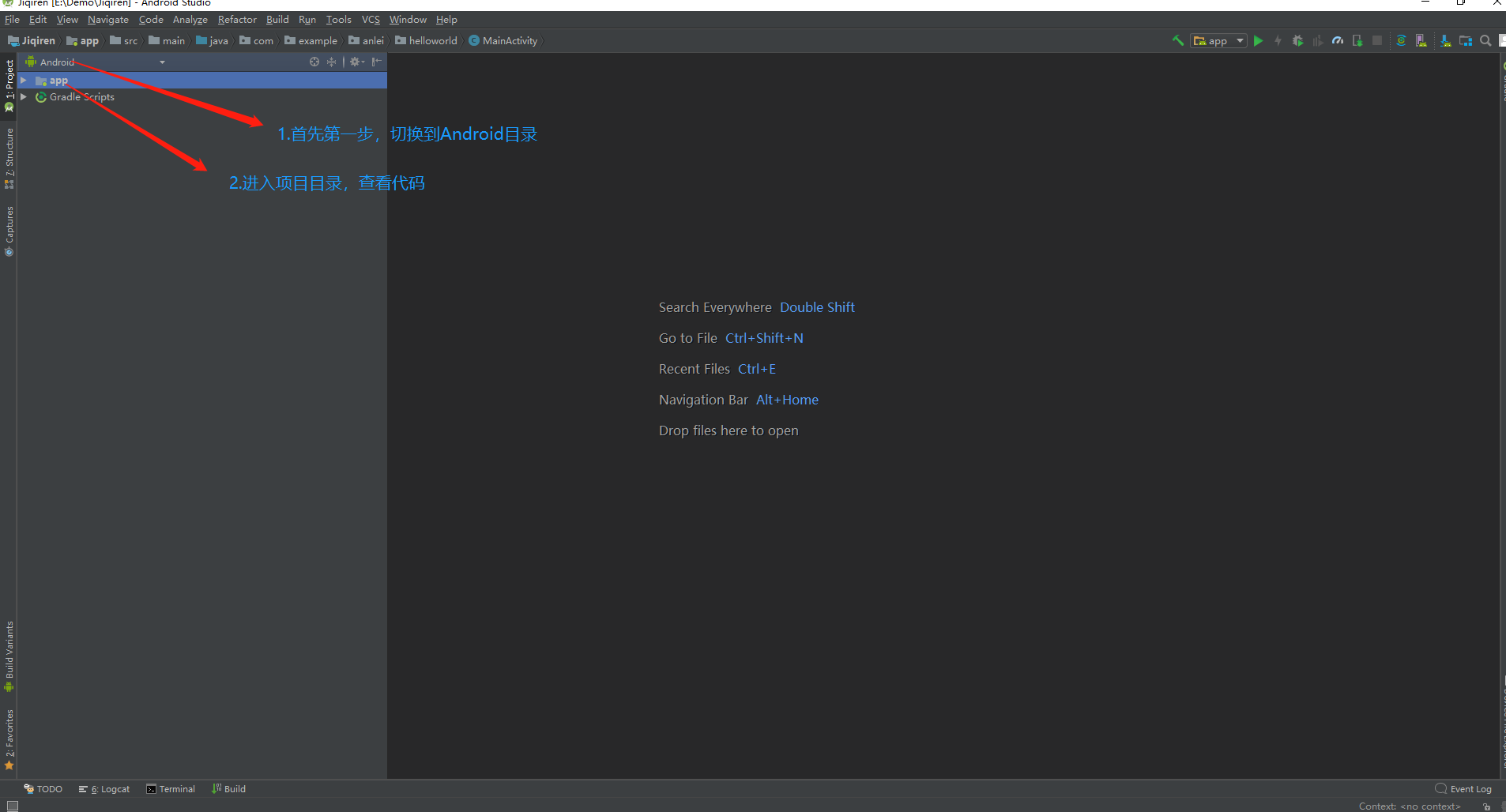The height and width of the screenshot is (812, 1506).
Task: Expand the Gradle Scripts tree arrow
Action: (24, 97)
